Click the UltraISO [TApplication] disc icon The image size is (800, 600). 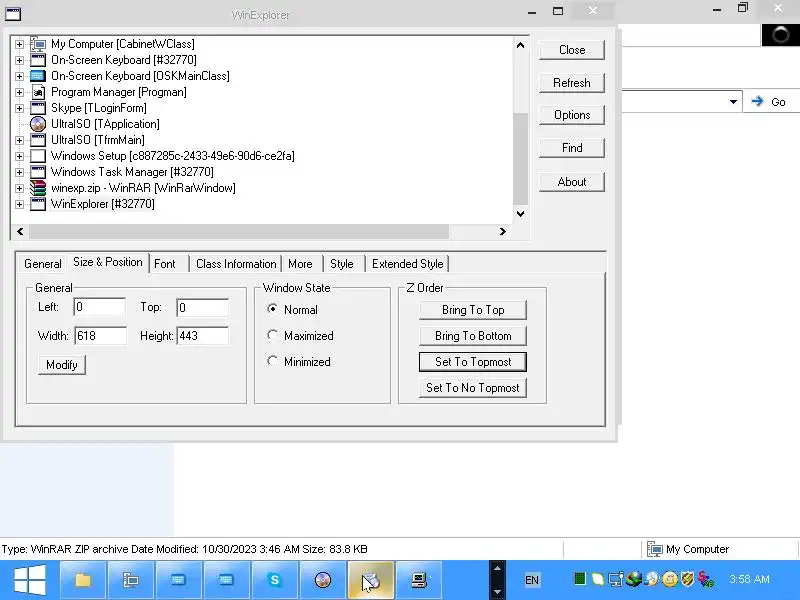tap(38, 124)
